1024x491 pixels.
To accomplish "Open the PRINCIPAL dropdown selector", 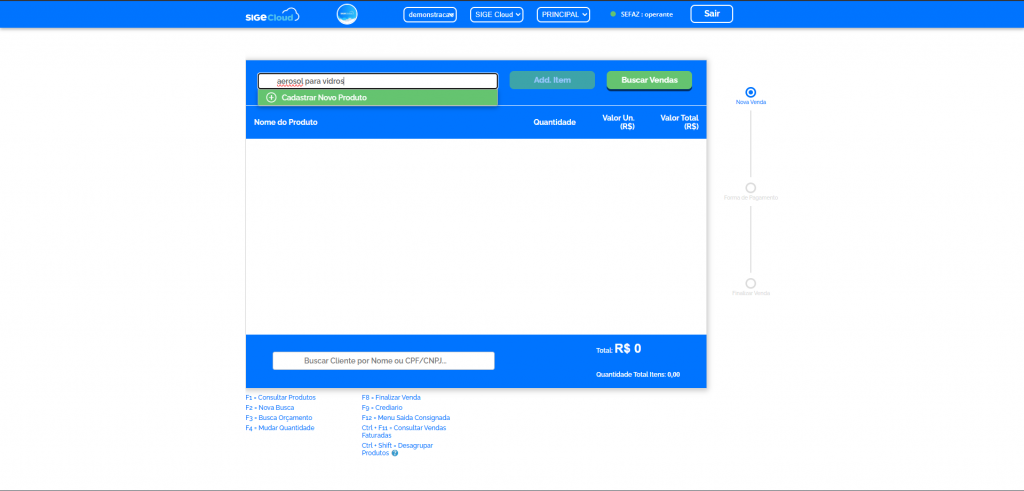I will pyautogui.click(x=563, y=14).
